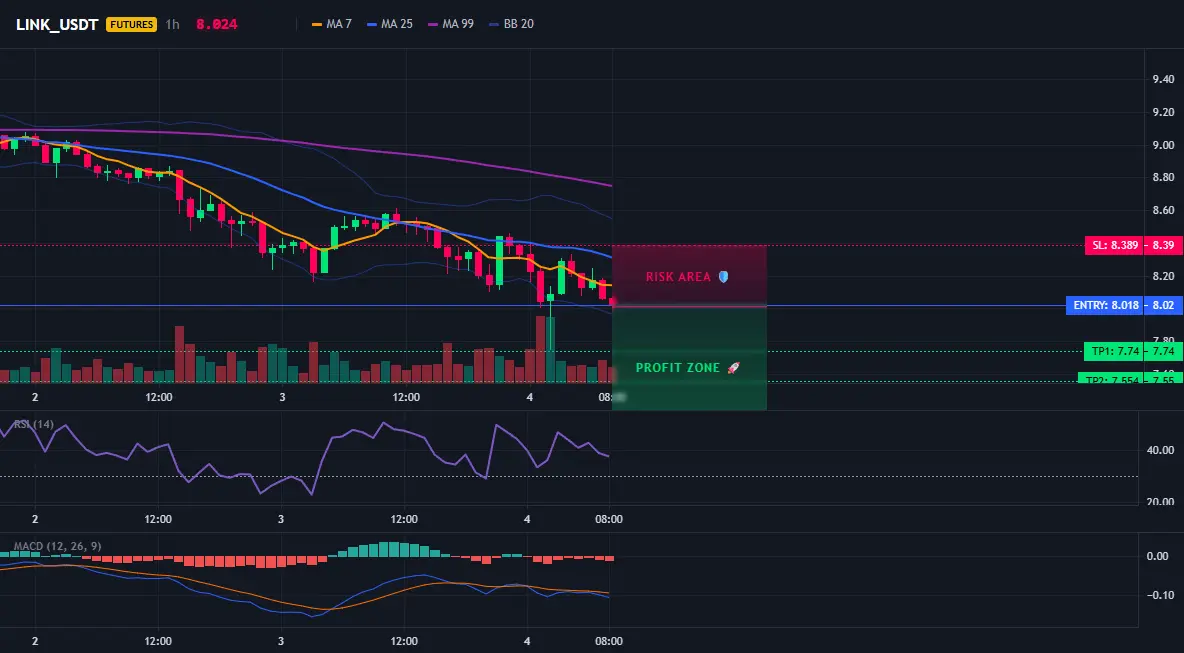The width and height of the screenshot is (1184, 653).
Task: Click the shield icon beside RISK AREA
Action: (x=723, y=277)
